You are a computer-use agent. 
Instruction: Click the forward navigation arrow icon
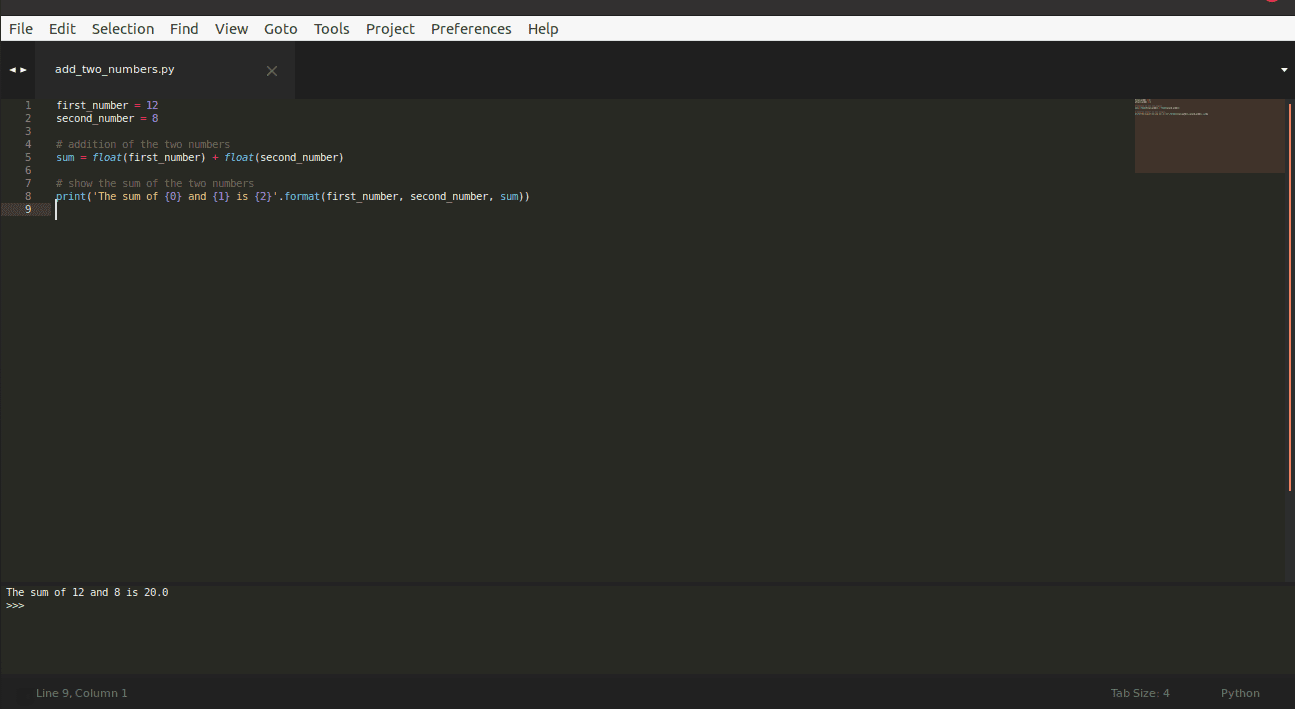tap(23, 69)
